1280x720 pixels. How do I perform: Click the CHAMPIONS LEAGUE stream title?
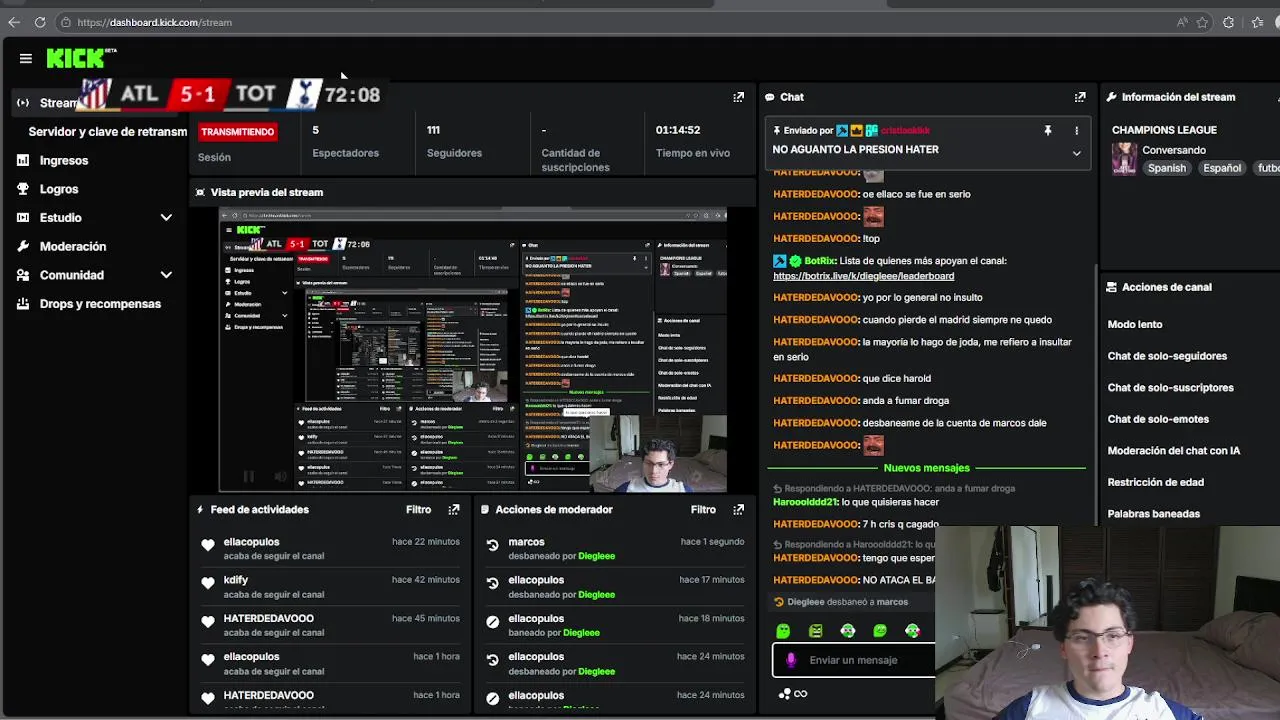(x=1164, y=130)
